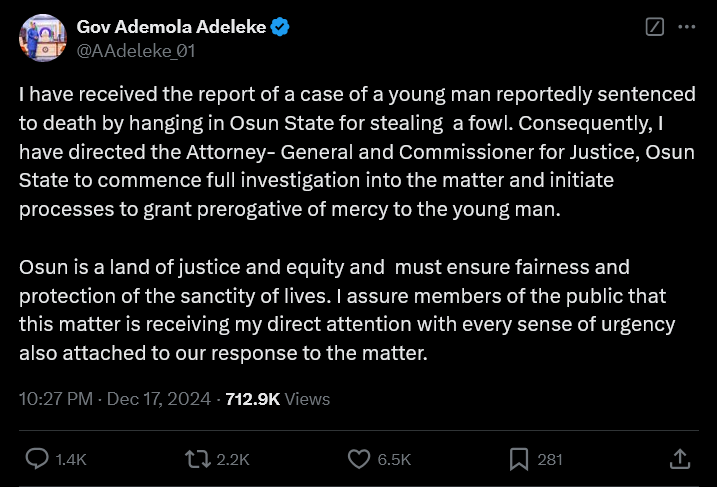Viewport: 717px width, 487px height.
Task: Click the 1.4K replies count
Action: pos(71,460)
